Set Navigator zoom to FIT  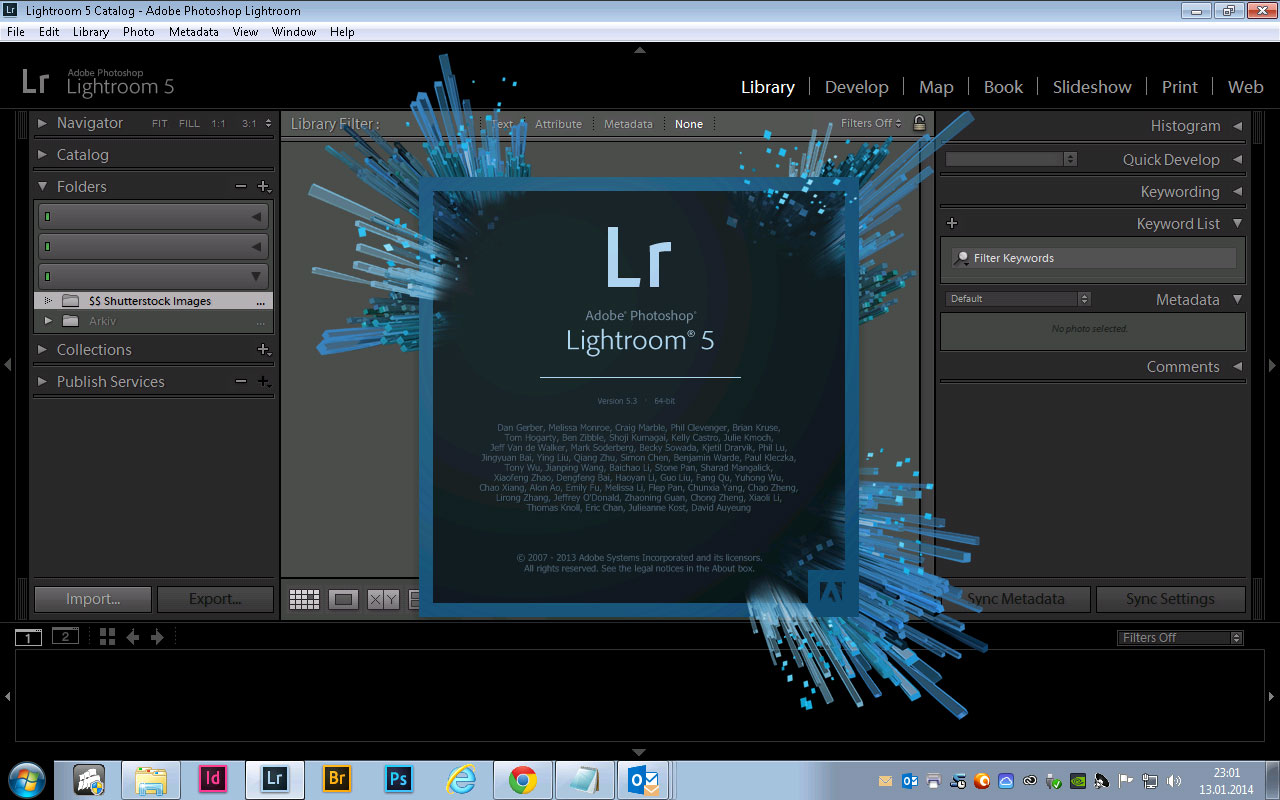(x=160, y=124)
